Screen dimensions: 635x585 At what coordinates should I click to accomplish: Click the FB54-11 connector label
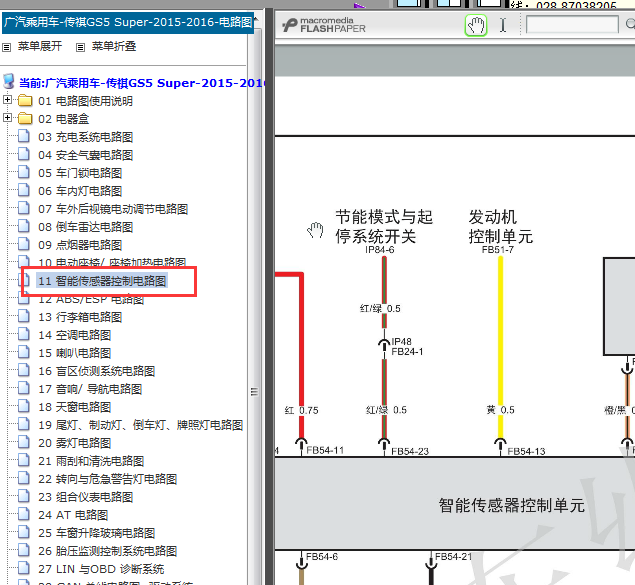[325, 451]
